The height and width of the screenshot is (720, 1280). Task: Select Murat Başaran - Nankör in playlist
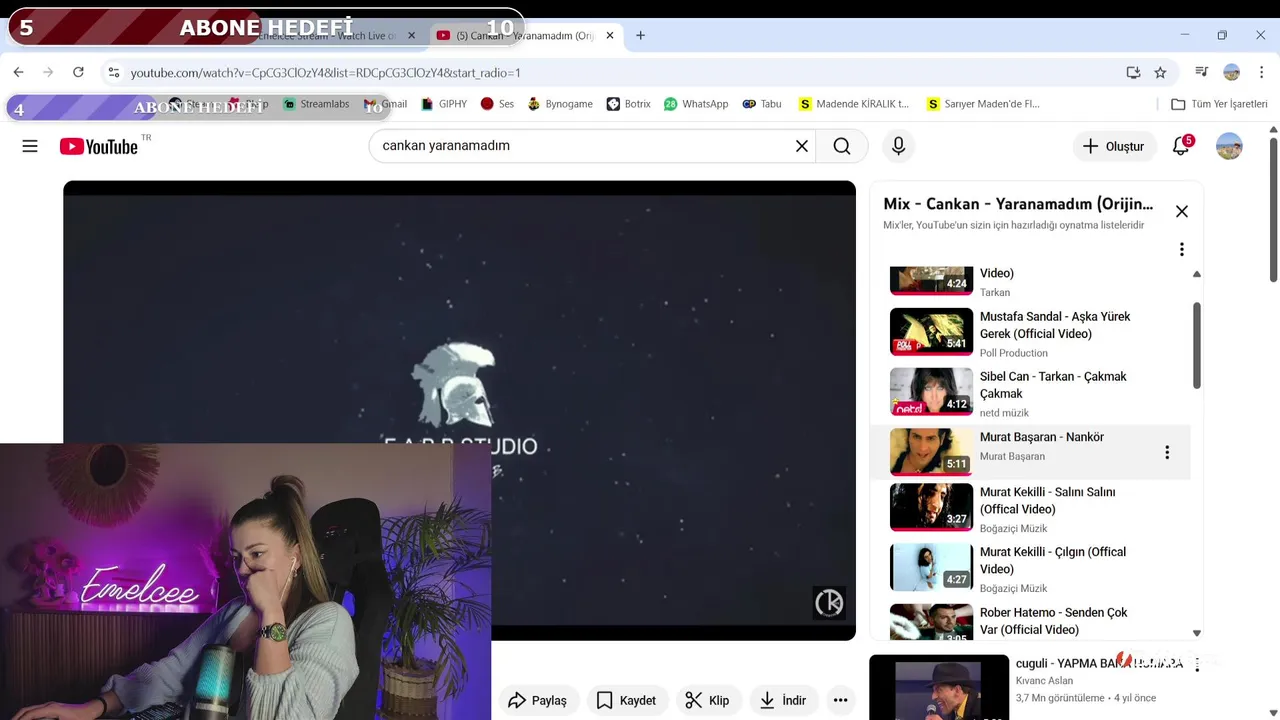[1030, 452]
